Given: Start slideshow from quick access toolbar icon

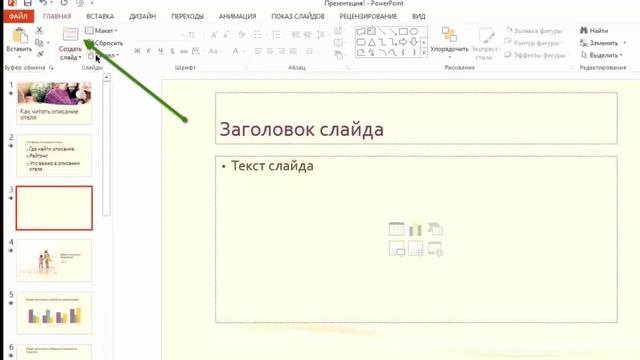Looking at the screenshot, I should 80,3.
